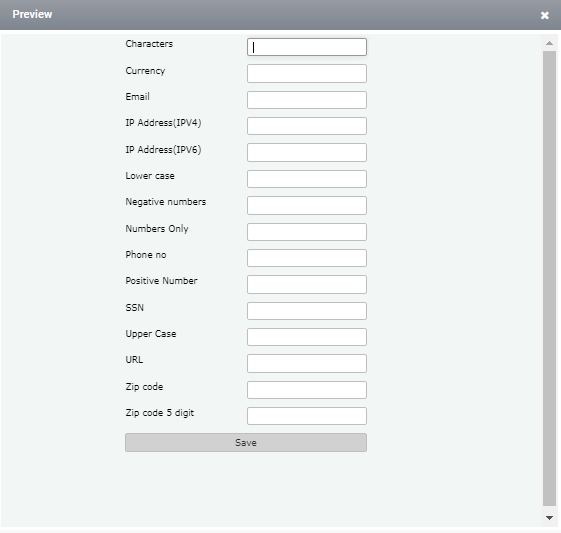Screen dimensions: 561x533
Task: Focus the Positive Number input
Action: (307, 284)
